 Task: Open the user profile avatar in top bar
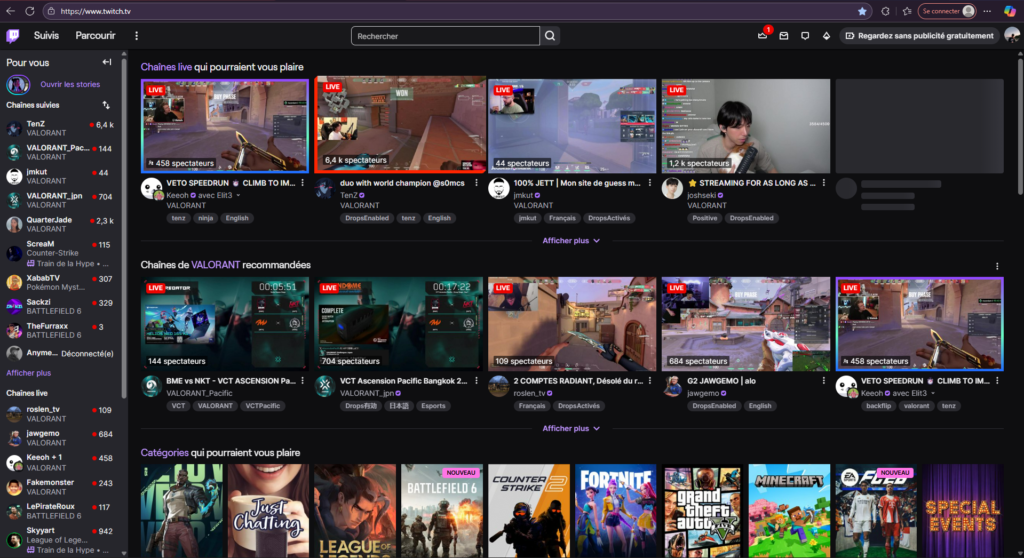point(1012,36)
